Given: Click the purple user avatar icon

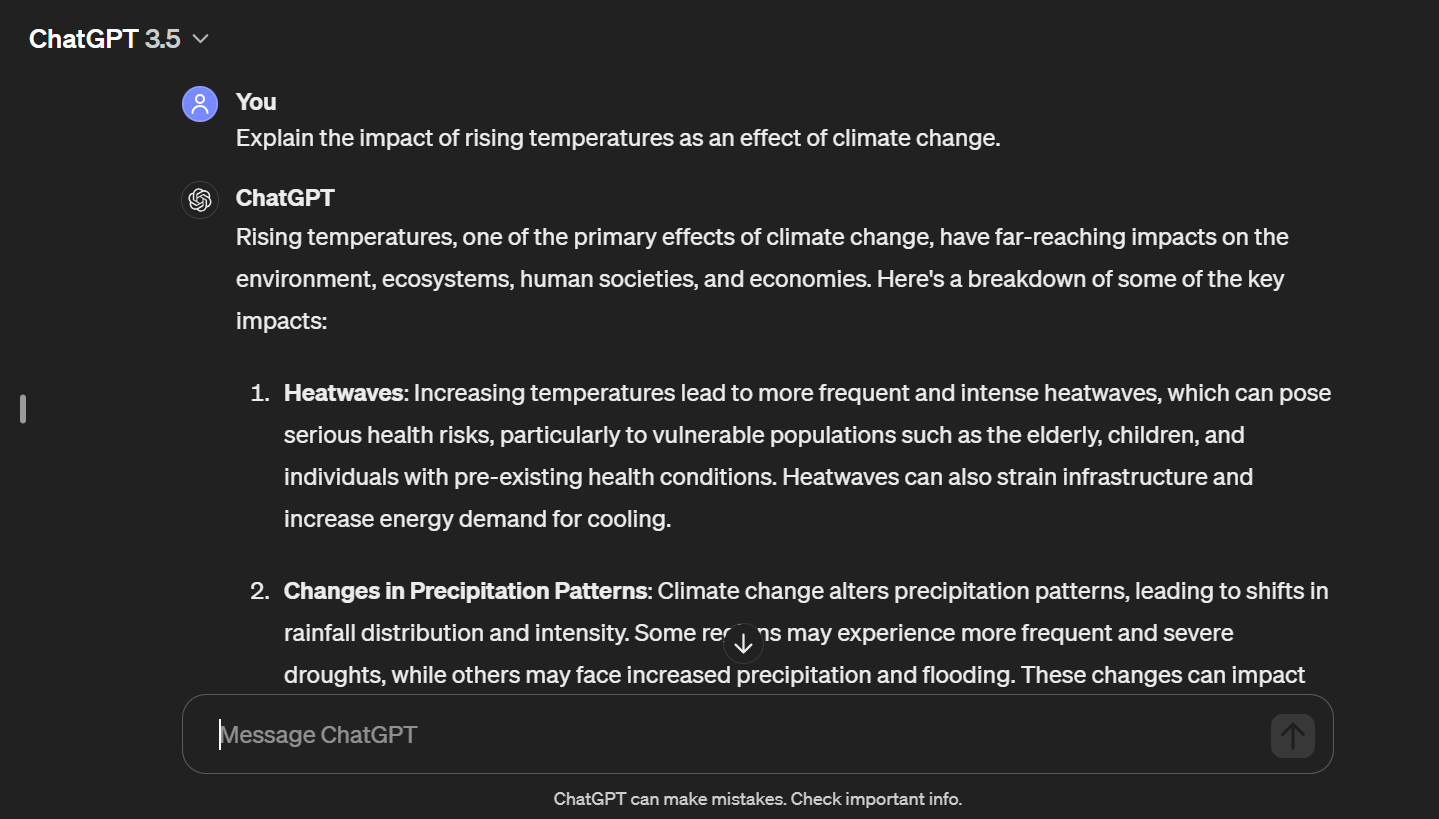Looking at the screenshot, I should click(200, 103).
